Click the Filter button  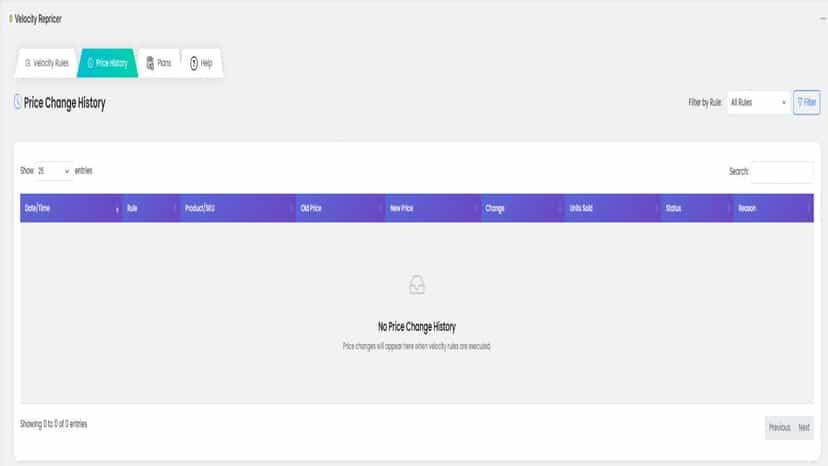coord(806,102)
